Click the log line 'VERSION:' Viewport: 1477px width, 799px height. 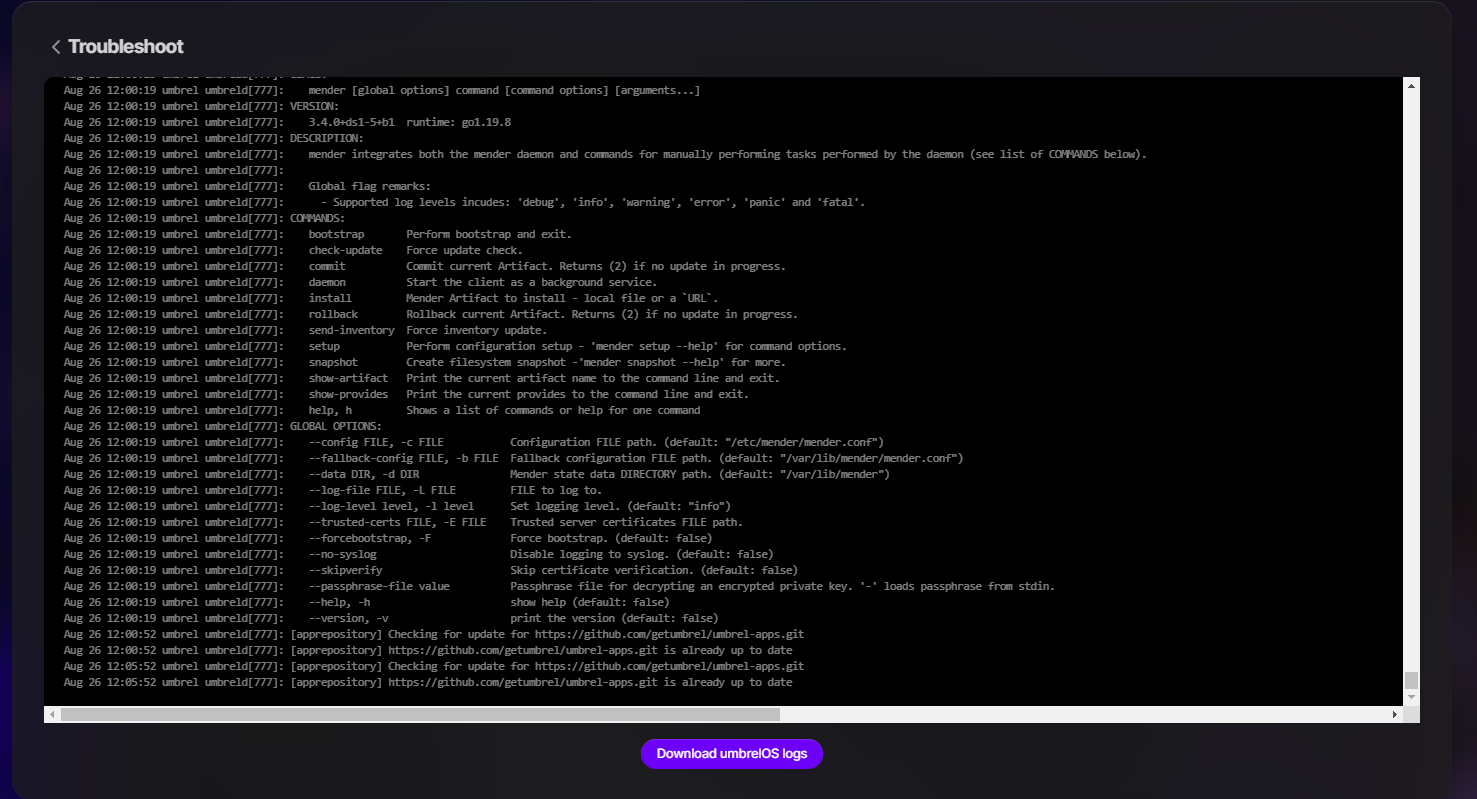click(201, 106)
